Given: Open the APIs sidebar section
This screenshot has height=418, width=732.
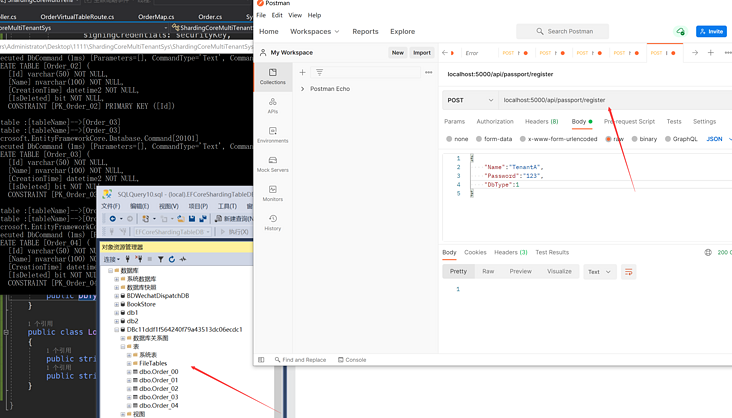Looking at the screenshot, I should pyautogui.click(x=272, y=105).
